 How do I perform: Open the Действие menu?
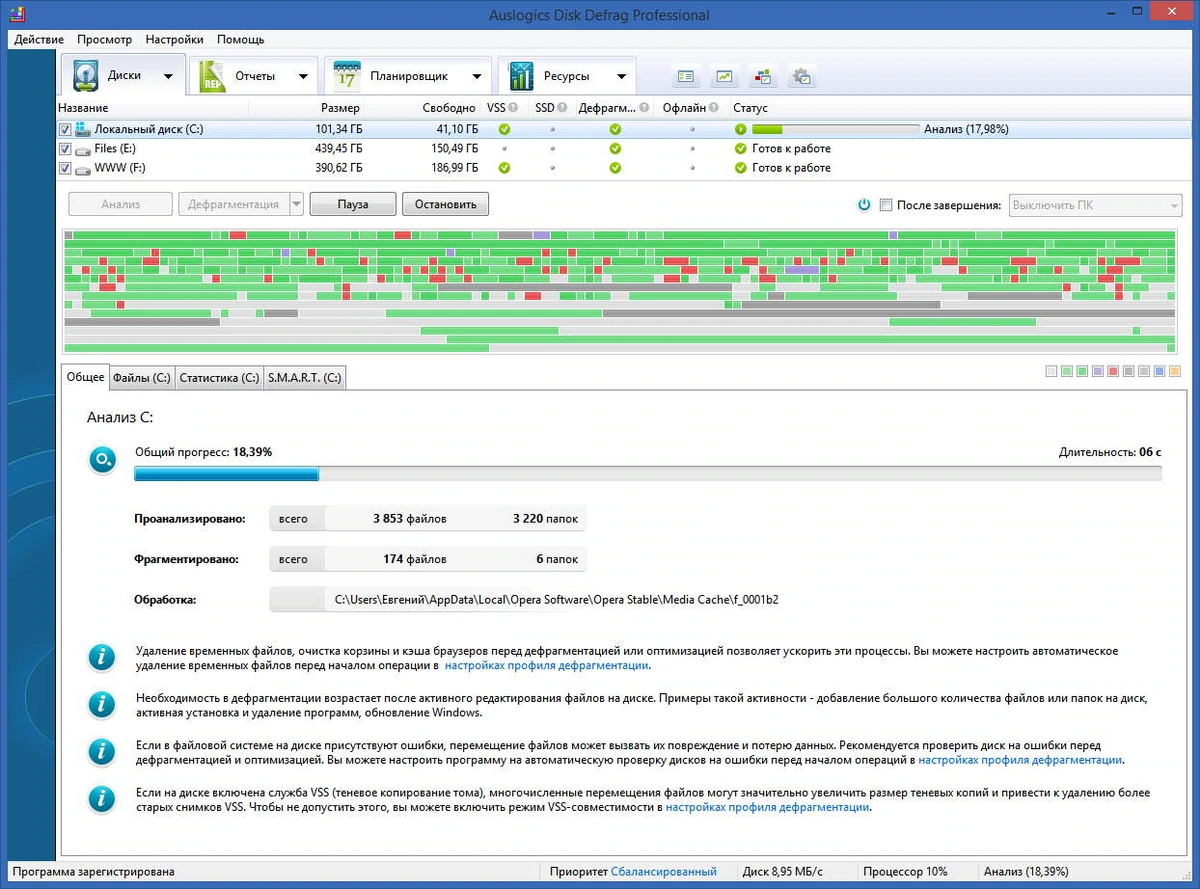(40, 39)
